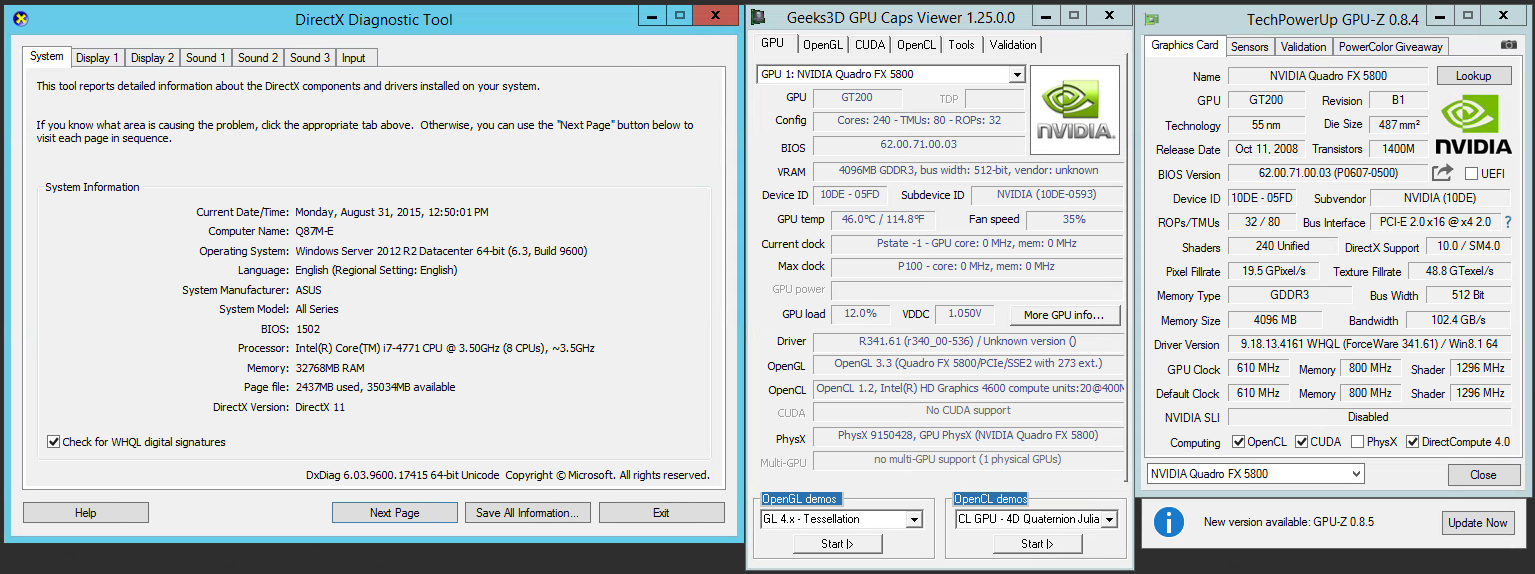Click the NVIDIA logo in GPU-Z

point(1474,125)
